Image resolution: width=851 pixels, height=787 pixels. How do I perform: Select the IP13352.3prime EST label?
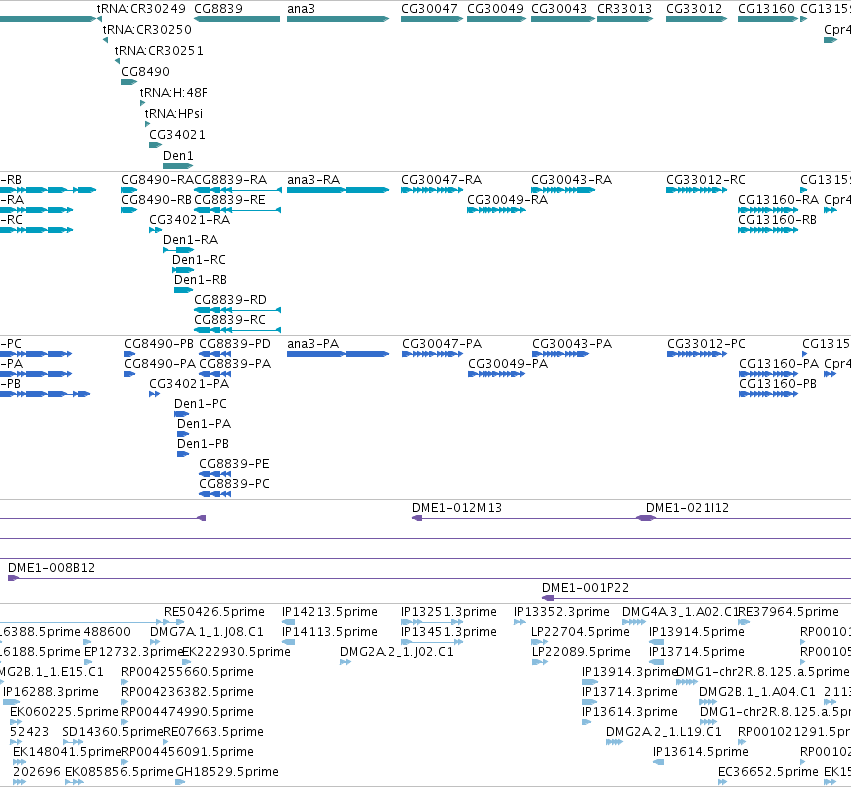coord(562,612)
